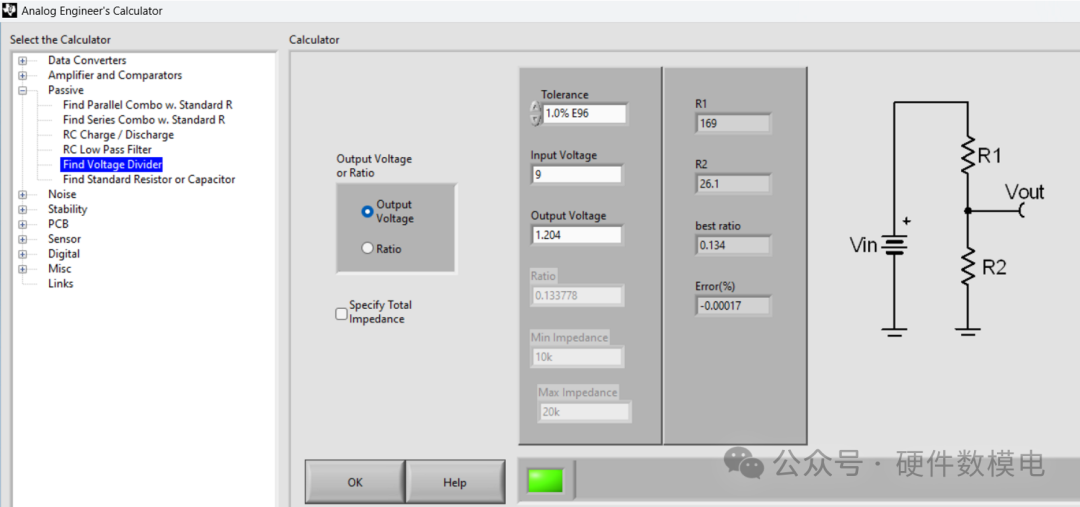
Task: Open Find Series Combo w. Standard R
Action: 144,120
